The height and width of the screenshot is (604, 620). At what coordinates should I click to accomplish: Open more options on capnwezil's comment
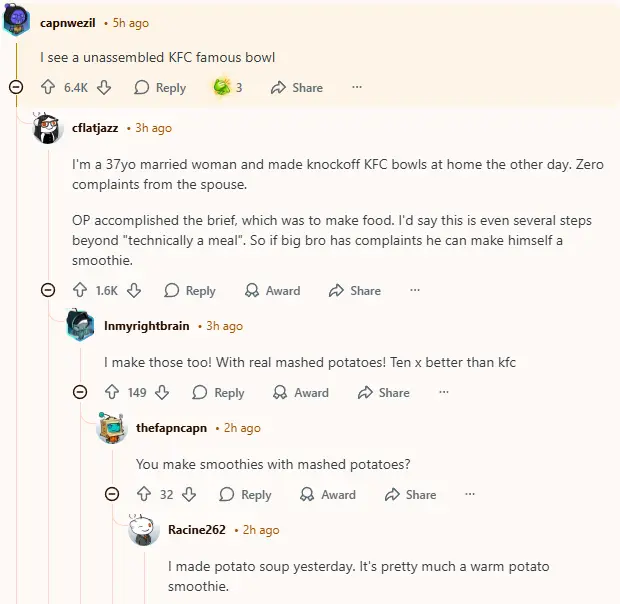pos(357,88)
